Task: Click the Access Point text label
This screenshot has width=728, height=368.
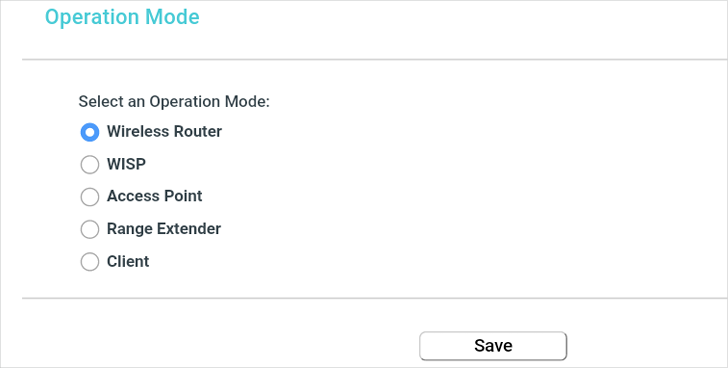Action: pos(155,196)
